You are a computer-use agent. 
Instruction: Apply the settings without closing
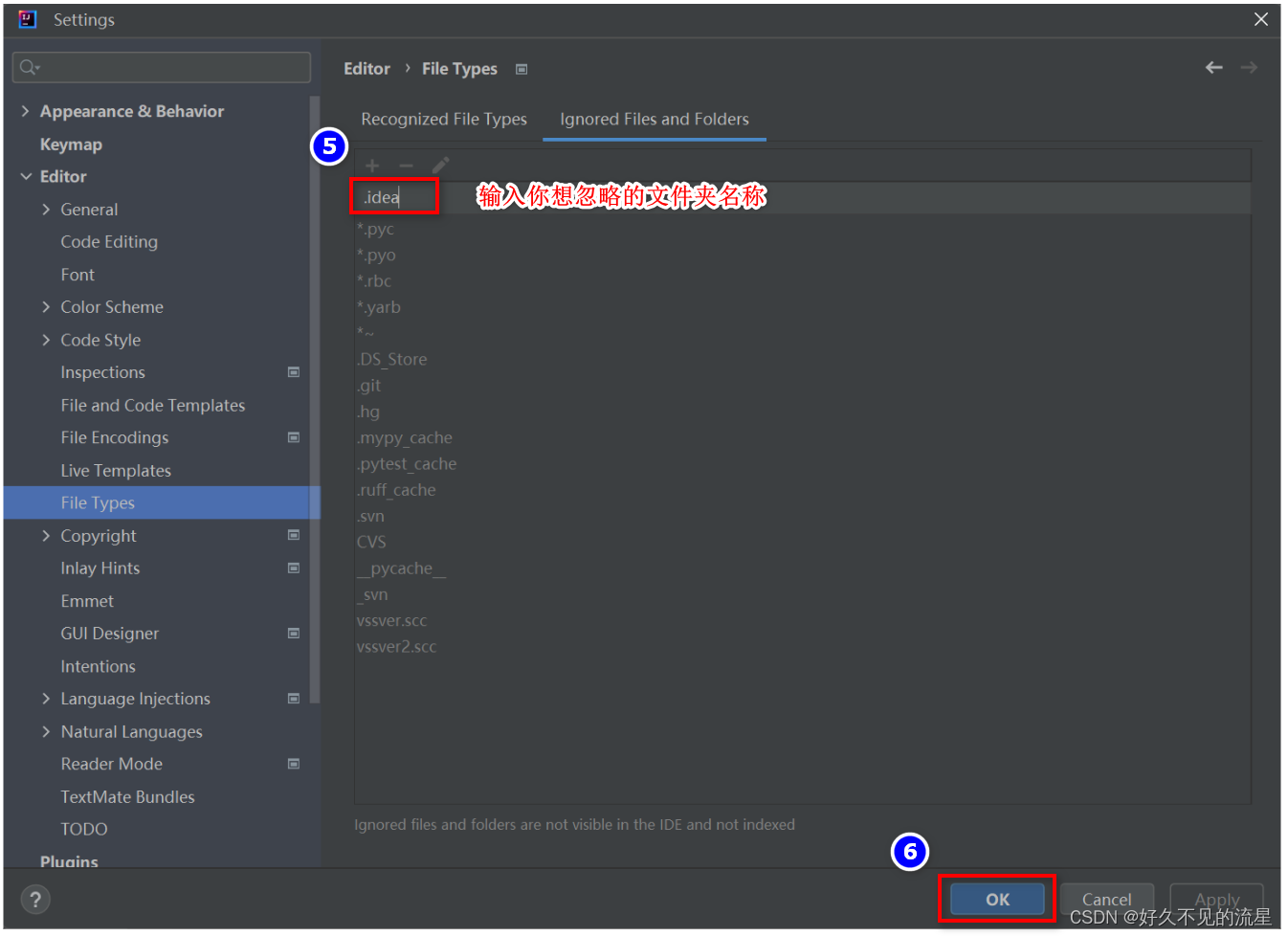(1216, 900)
